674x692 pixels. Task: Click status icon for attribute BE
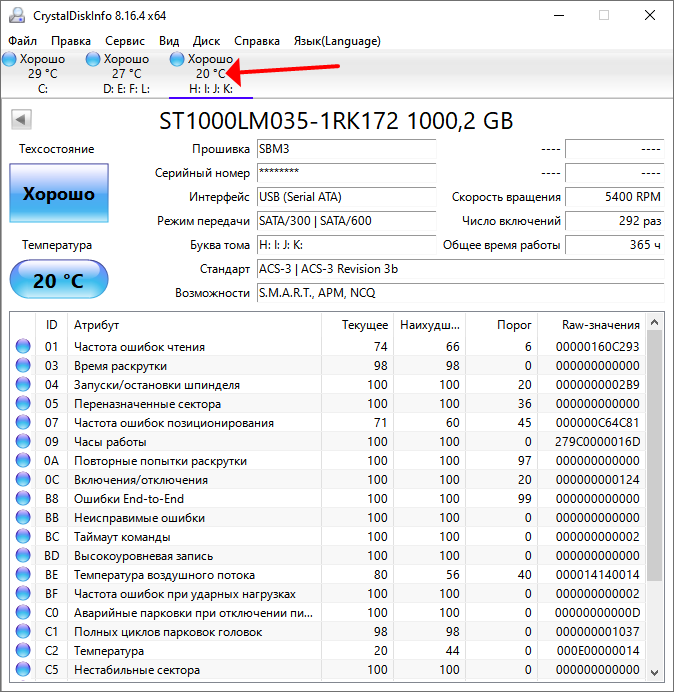23,574
